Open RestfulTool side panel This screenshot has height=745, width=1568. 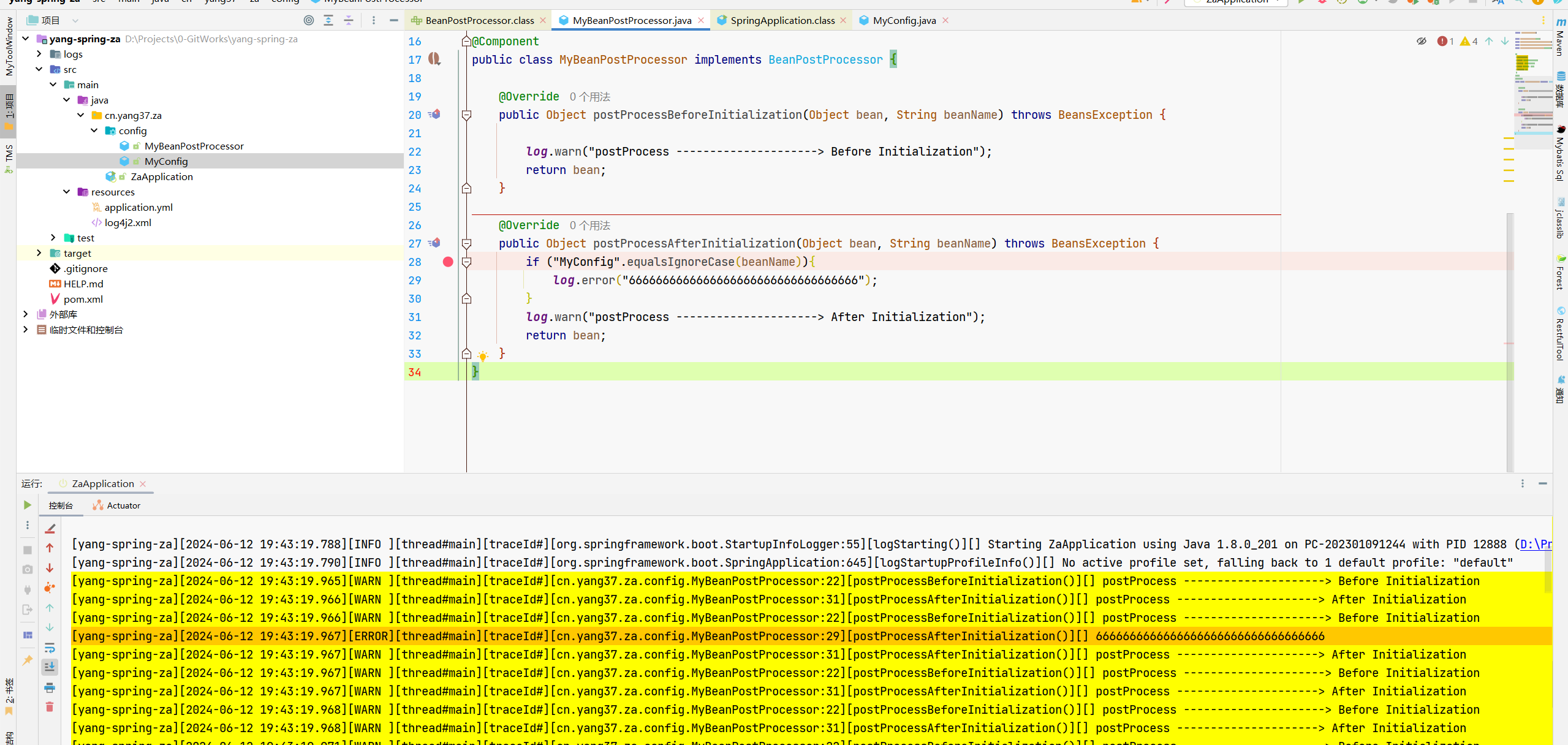[x=1561, y=333]
